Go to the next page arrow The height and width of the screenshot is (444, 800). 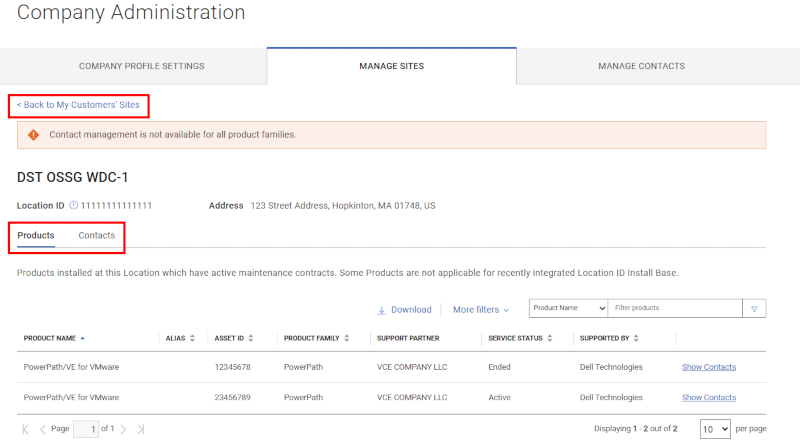click(123, 429)
